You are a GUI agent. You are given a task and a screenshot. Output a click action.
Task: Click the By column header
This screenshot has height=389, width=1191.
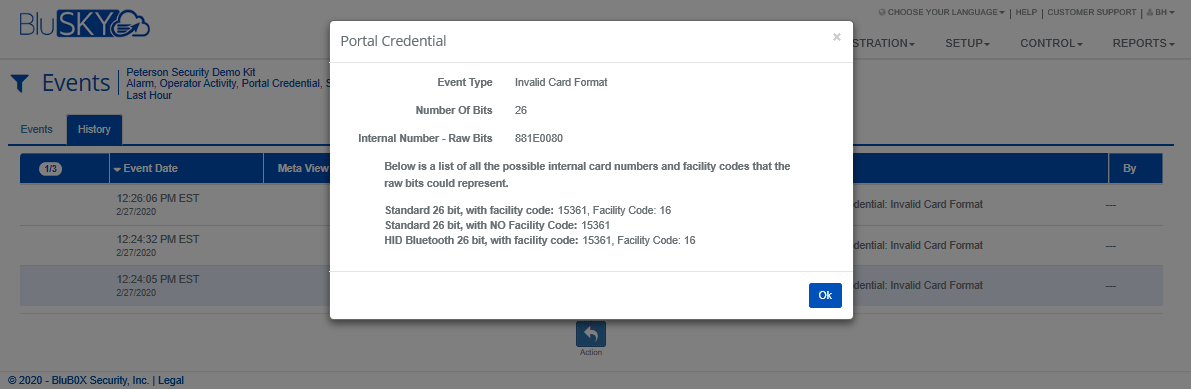coord(1129,169)
